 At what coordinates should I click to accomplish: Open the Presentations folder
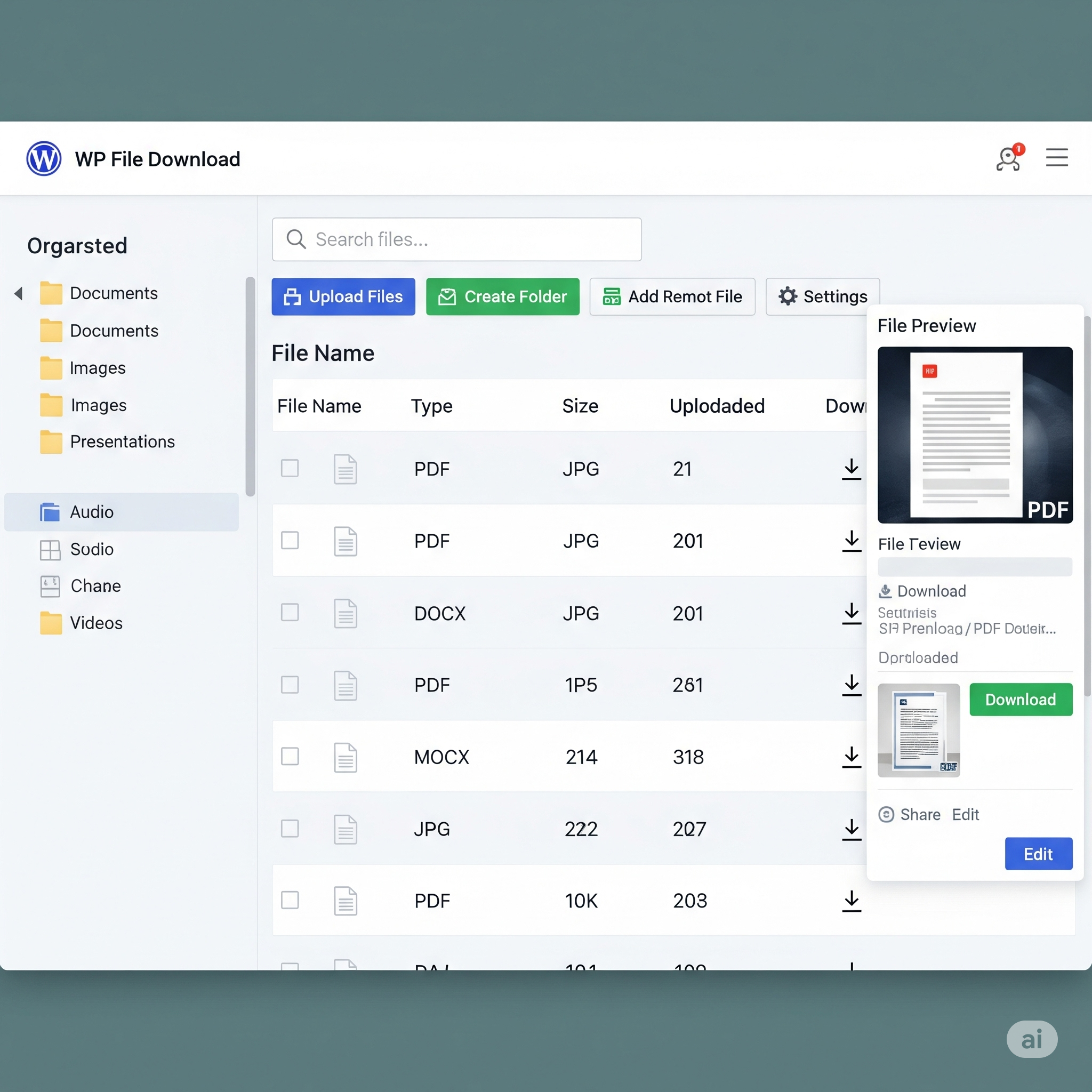coord(122,441)
